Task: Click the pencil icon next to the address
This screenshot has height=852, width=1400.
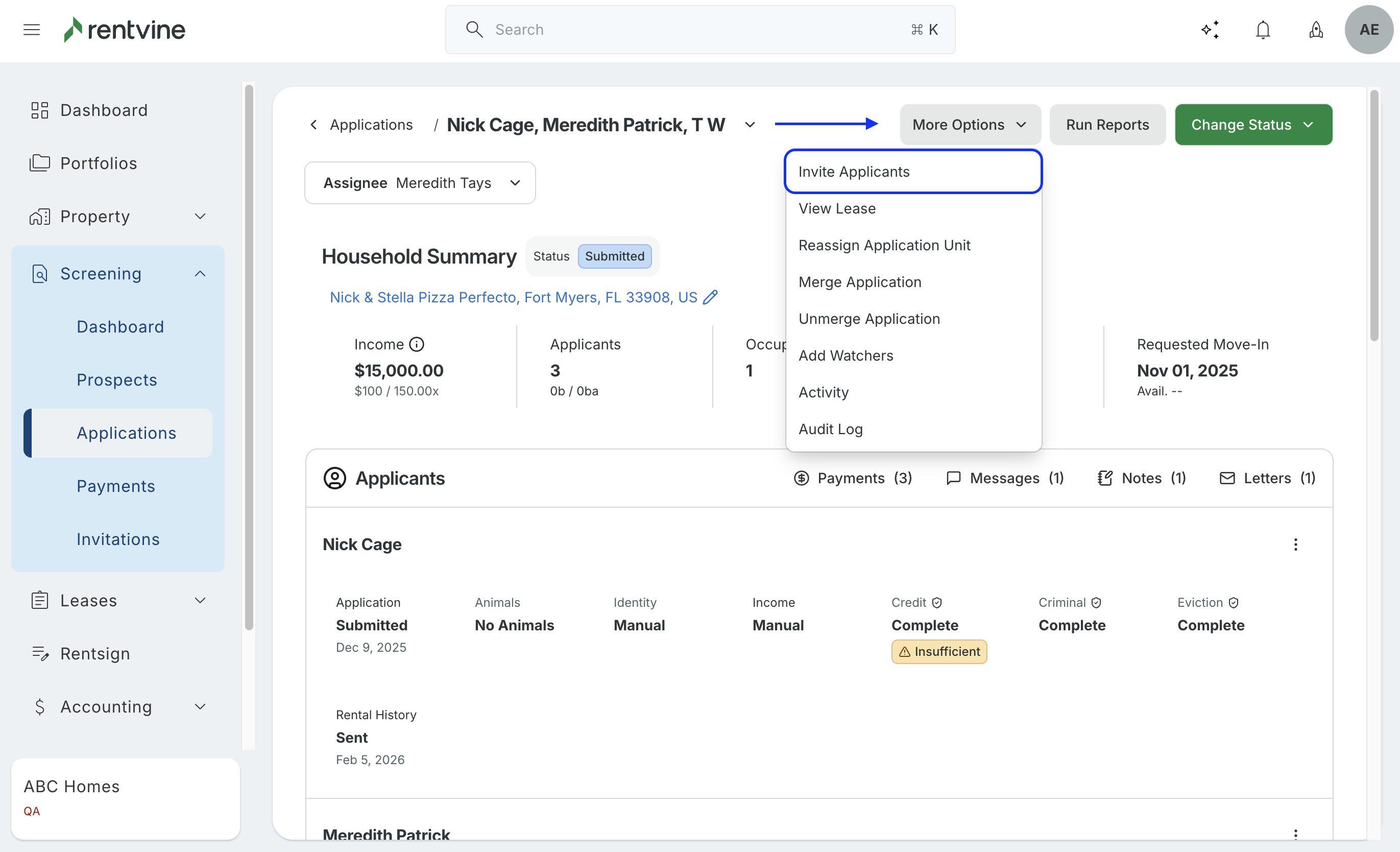Action: point(710,297)
